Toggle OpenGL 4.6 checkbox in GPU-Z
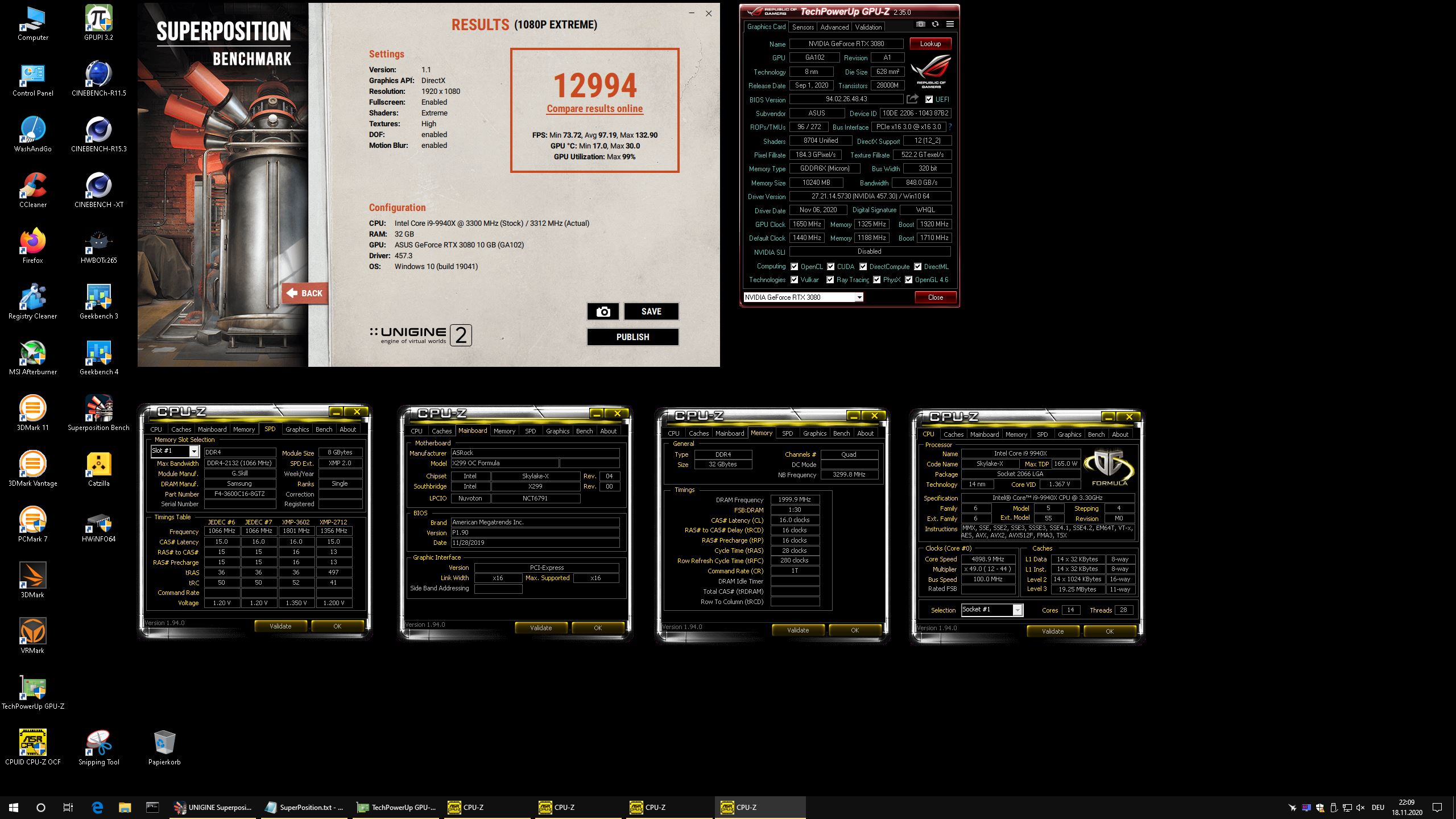 tap(909, 280)
